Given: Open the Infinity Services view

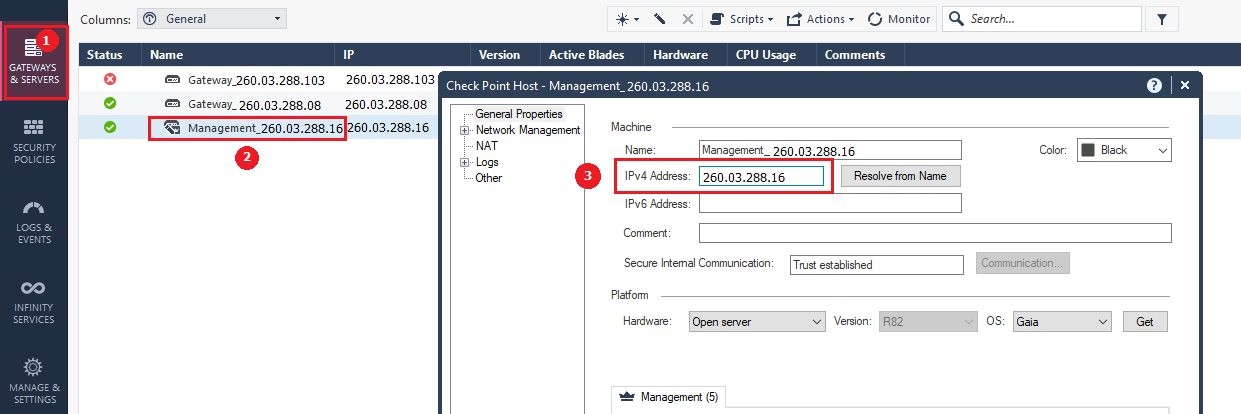Looking at the screenshot, I should pos(34,302).
